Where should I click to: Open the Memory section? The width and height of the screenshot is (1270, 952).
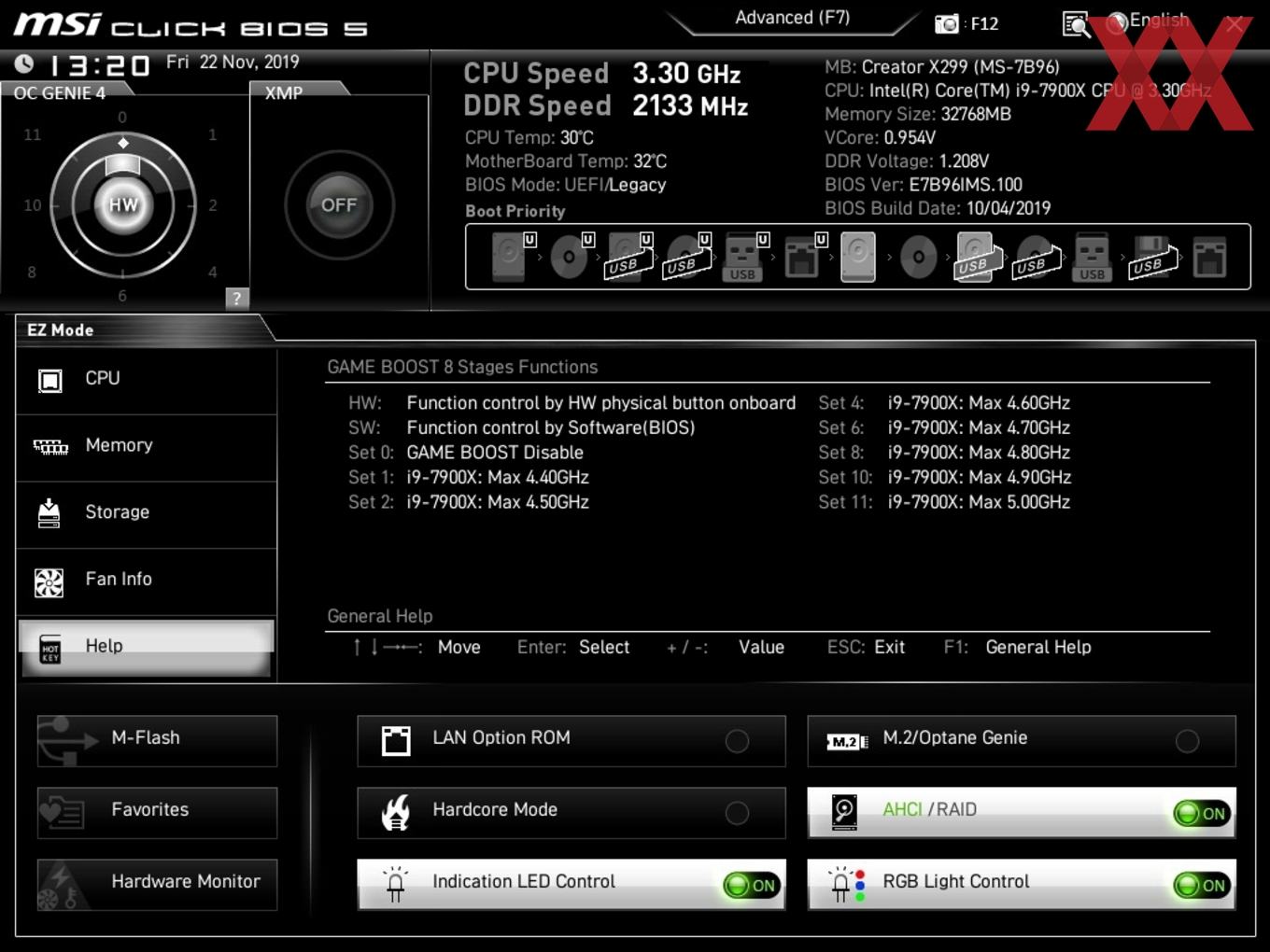[147, 446]
